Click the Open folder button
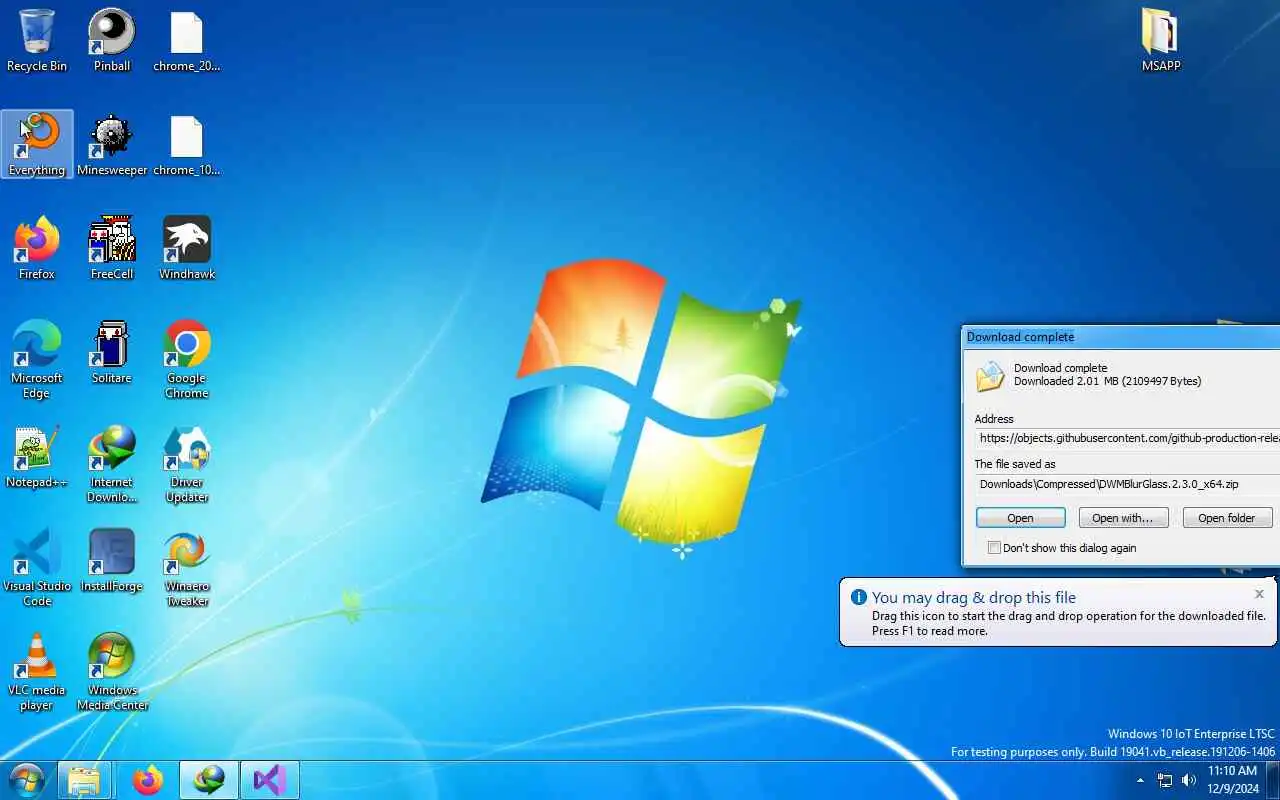This screenshot has width=1280, height=800. [1227, 518]
